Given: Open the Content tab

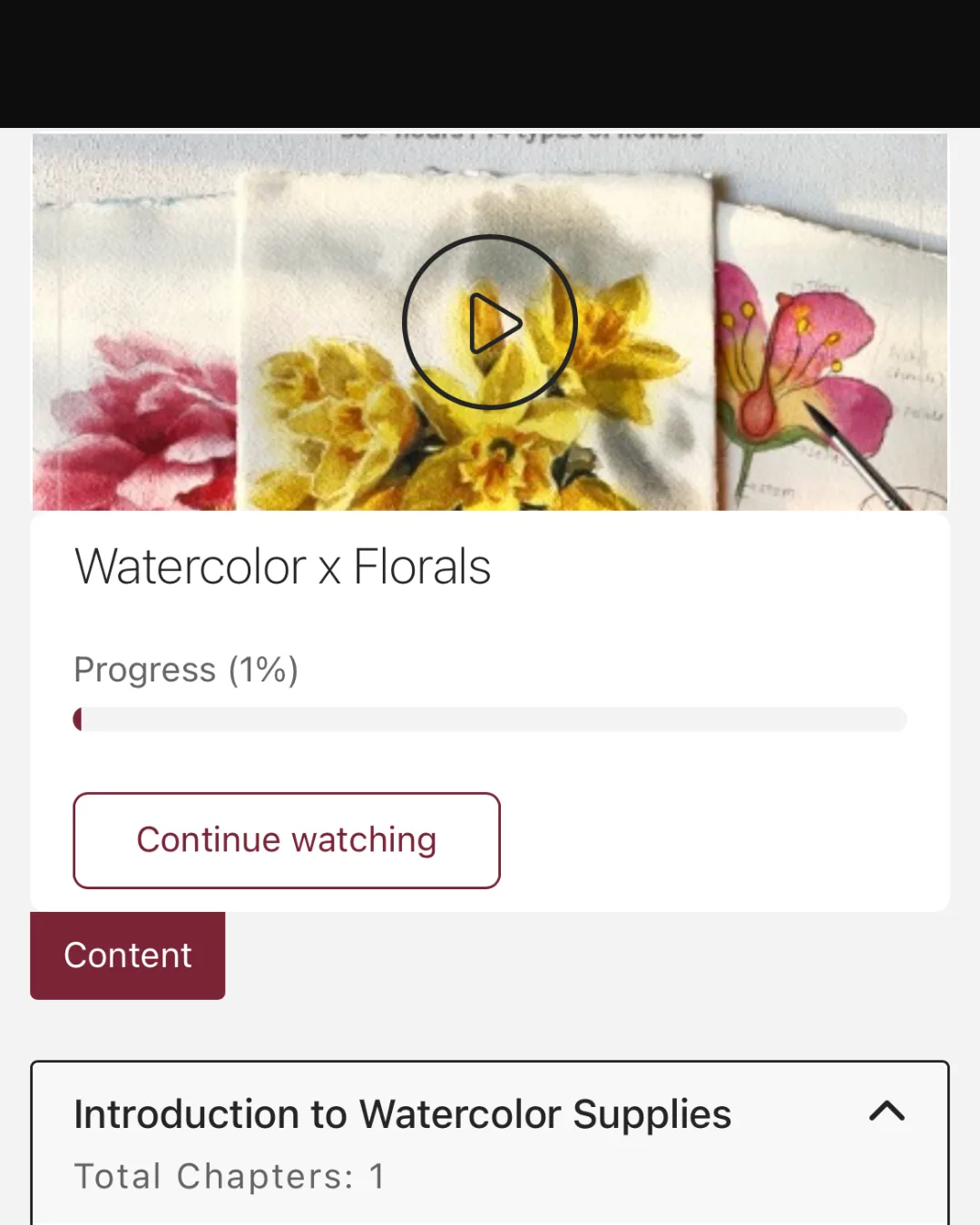Looking at the screenshot, I should click(x=128, y=955).
